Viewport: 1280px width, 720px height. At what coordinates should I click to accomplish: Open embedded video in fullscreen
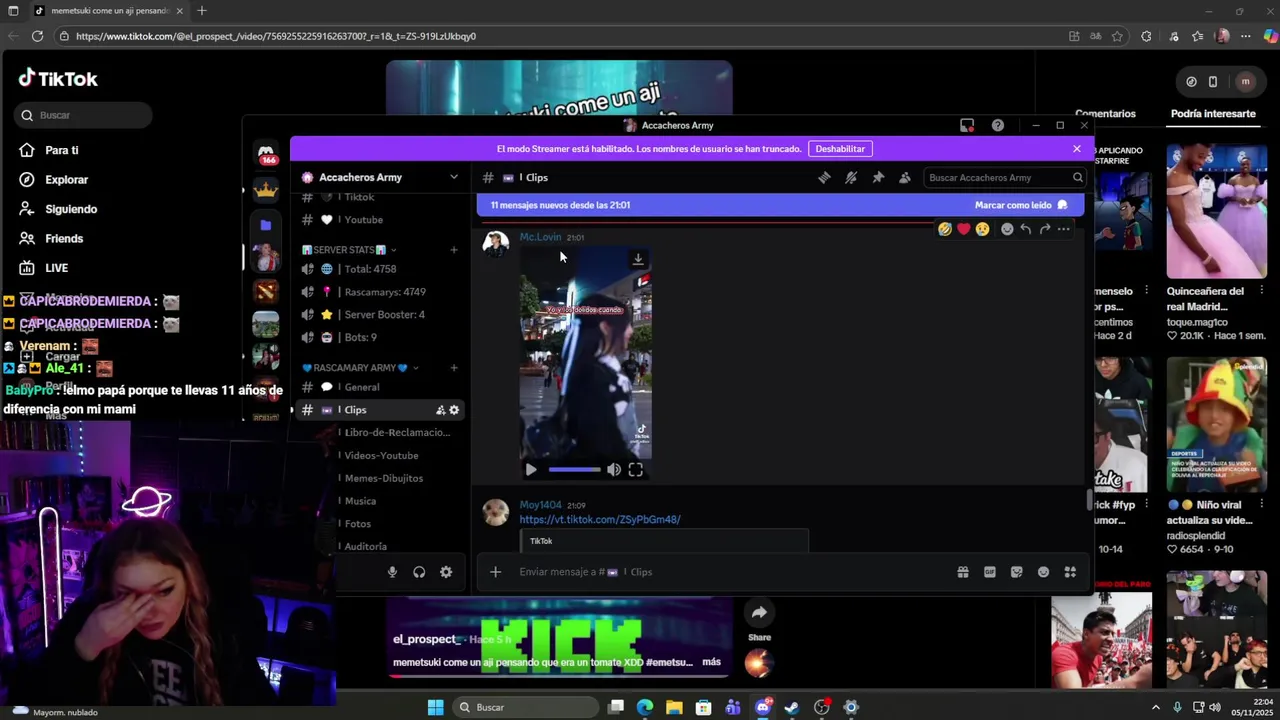(636, 469)
